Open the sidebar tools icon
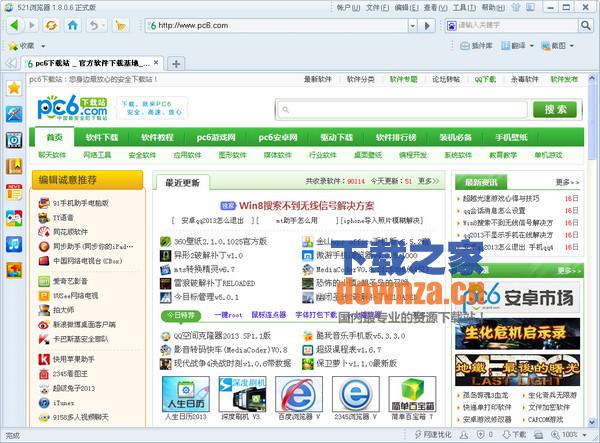The image size is (600, 443). coord(14,114)
